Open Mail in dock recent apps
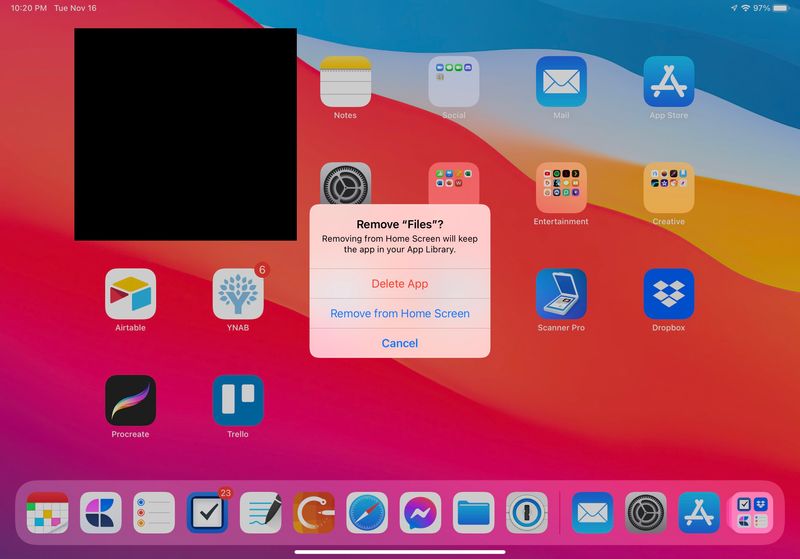Viewport: 800px width, 559px height. [x=592, y=513]
